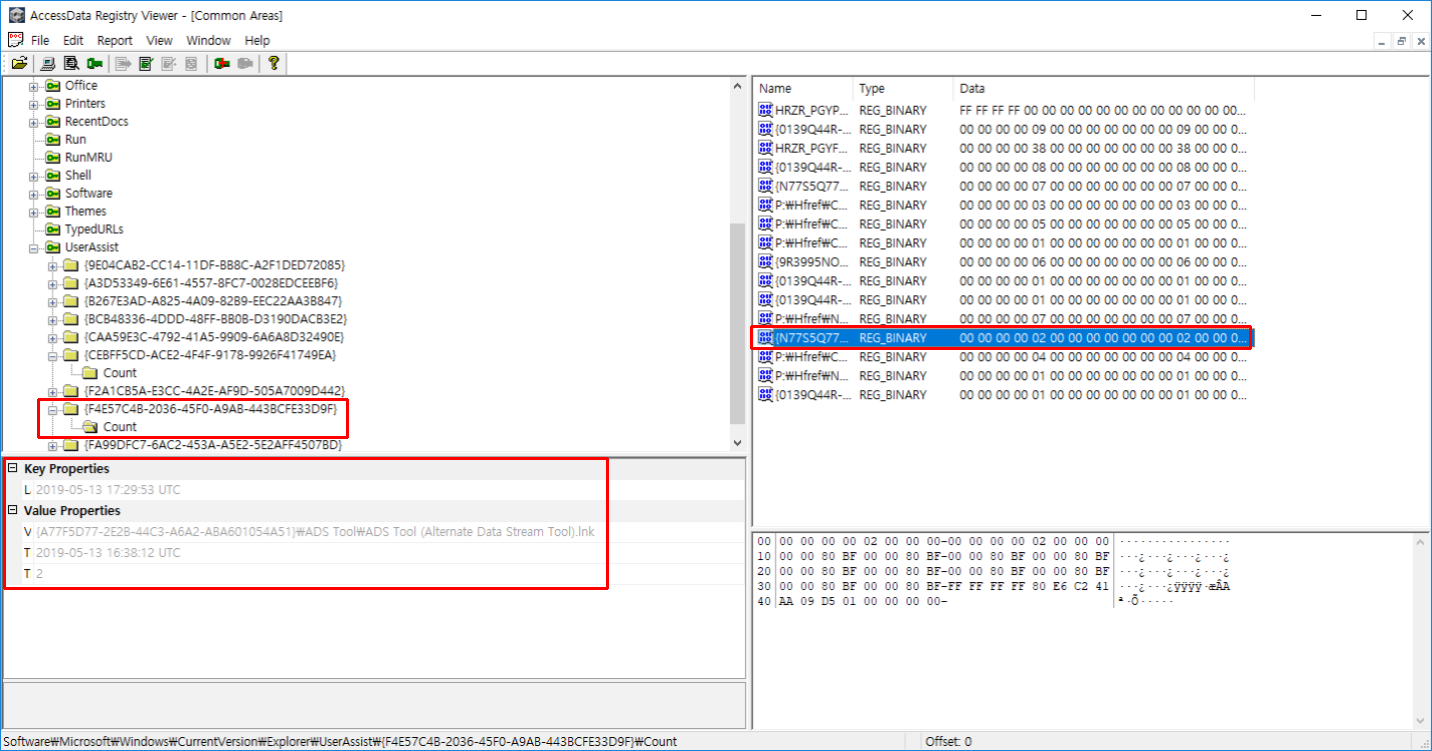Expand the Office key

[x=34, y=86]
